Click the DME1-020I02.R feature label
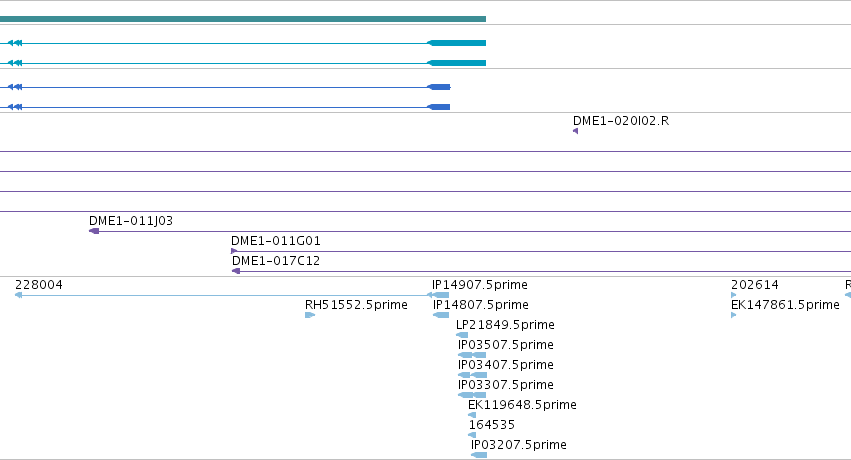The image size is (851, 460). [621, 121]
